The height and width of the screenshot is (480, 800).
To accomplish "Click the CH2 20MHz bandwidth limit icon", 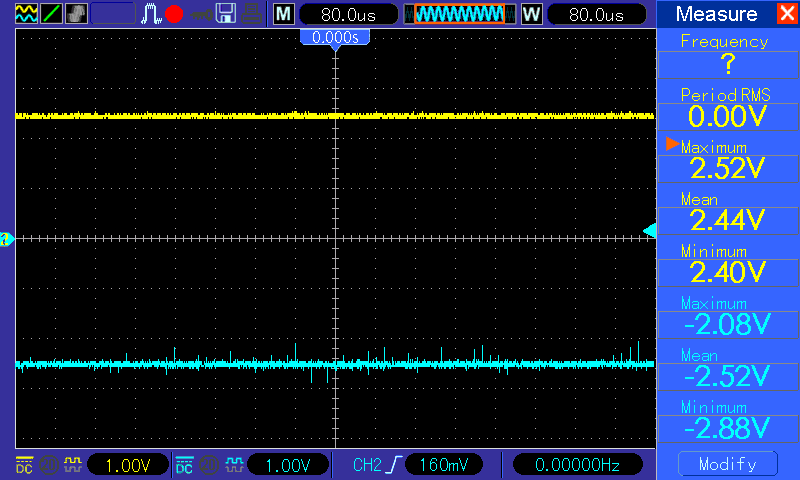I will (209, 465).
